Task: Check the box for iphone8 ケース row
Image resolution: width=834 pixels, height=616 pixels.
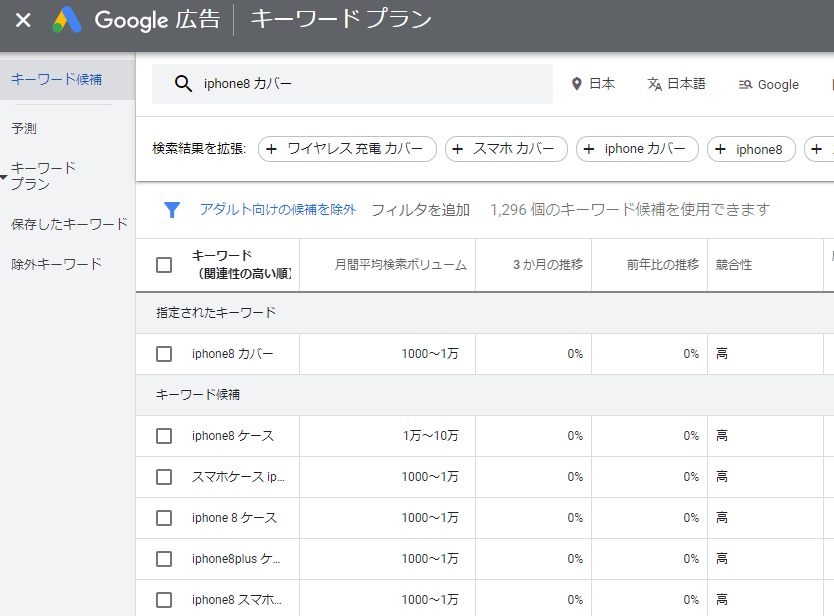Action: click(x=164, y=436)
